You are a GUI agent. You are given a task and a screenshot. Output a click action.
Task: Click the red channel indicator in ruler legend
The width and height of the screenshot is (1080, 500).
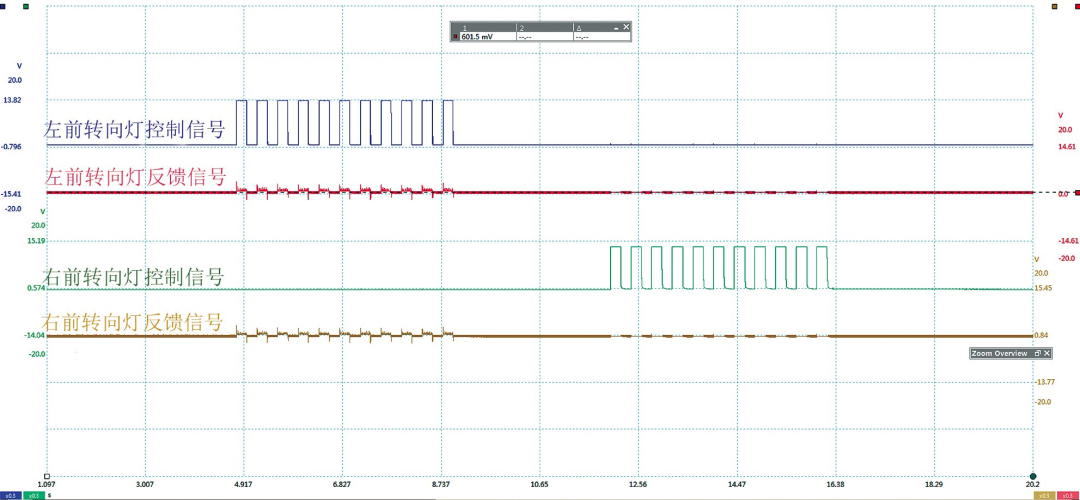click(455, 36)
